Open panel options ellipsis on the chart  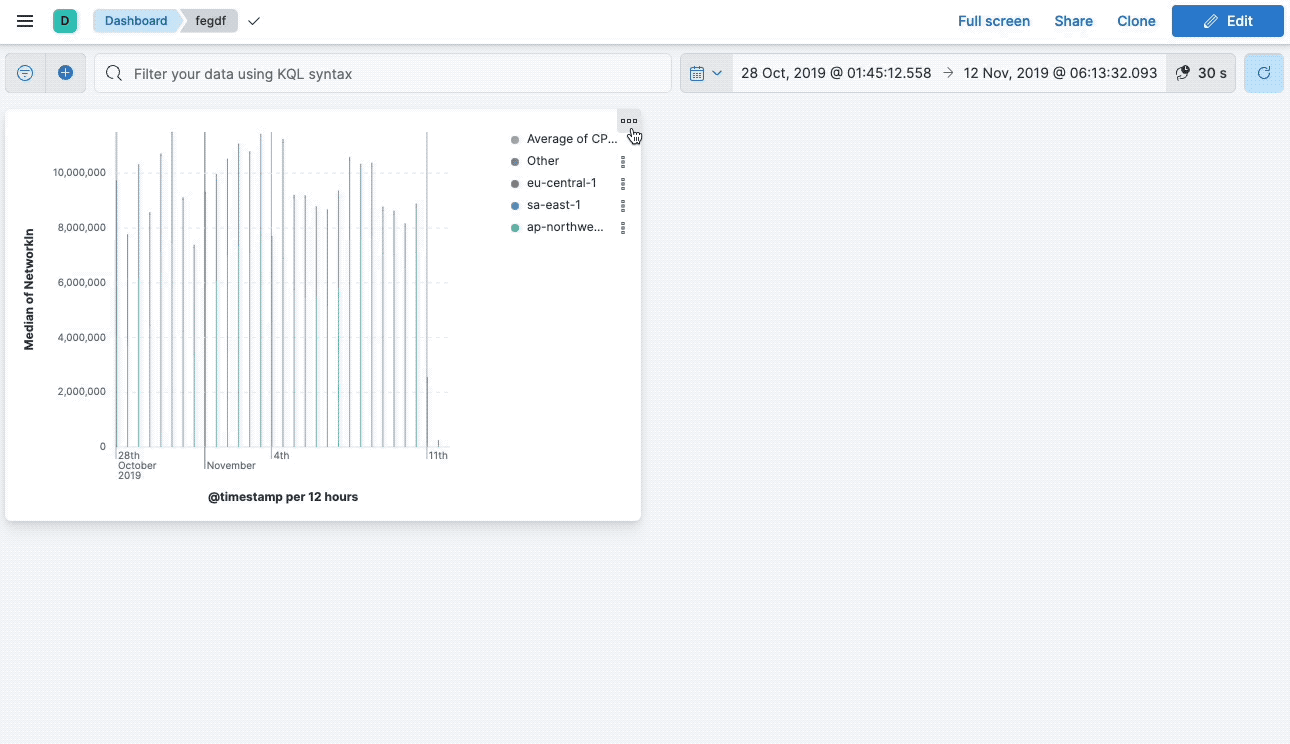click(x=629, y=121)
